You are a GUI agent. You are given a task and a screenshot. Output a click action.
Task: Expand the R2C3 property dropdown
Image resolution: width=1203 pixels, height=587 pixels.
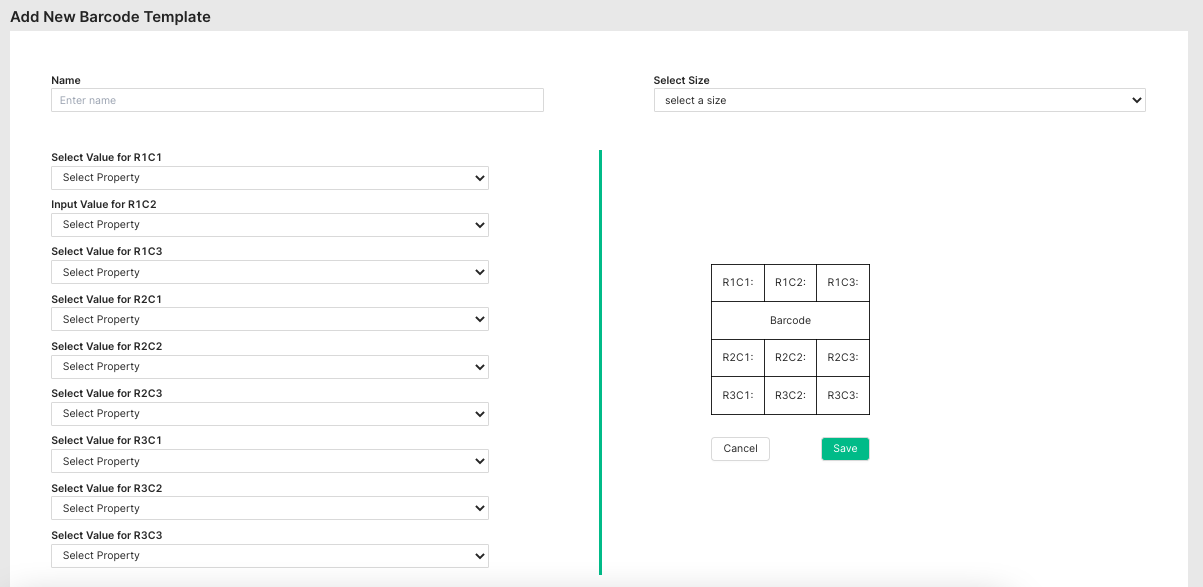270,414
